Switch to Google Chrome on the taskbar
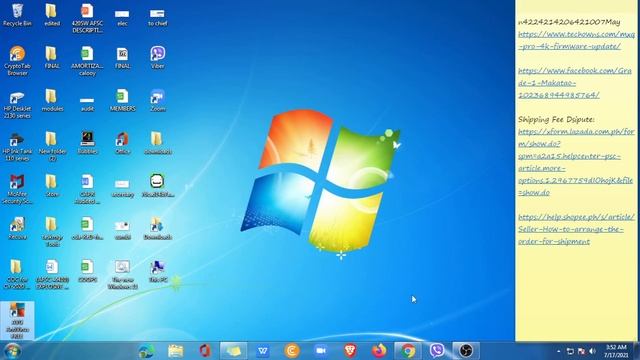Viewport: 640px width, 360px height. point(408,351)
